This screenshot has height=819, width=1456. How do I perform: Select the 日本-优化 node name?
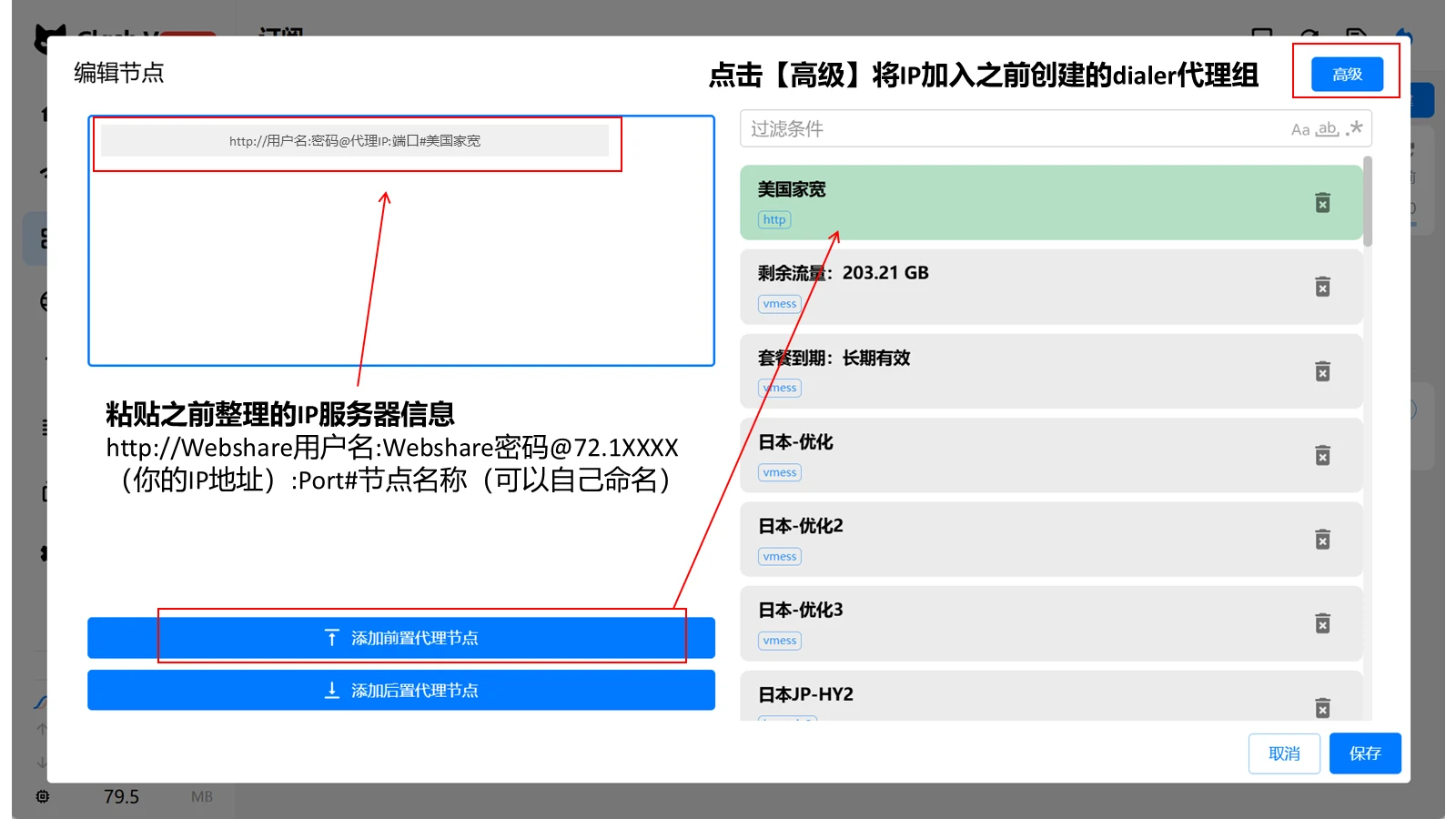[x=795, y=442]
